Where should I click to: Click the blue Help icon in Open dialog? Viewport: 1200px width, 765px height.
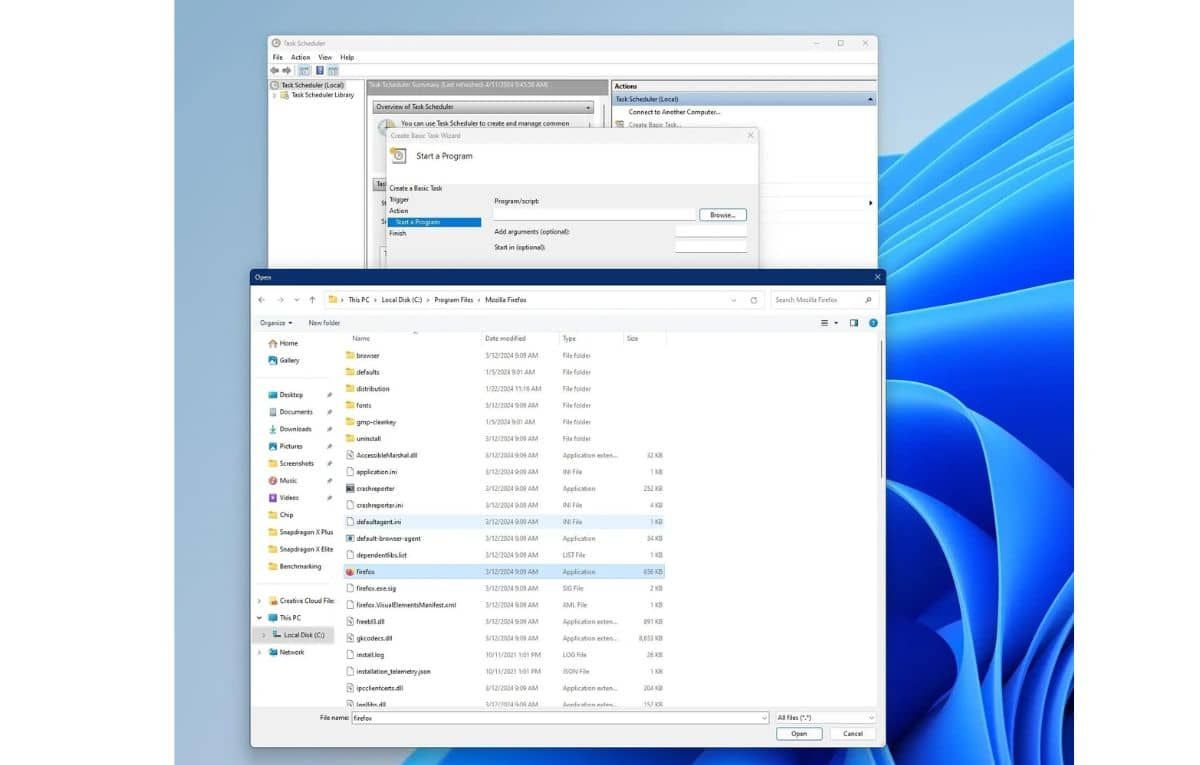873,323
